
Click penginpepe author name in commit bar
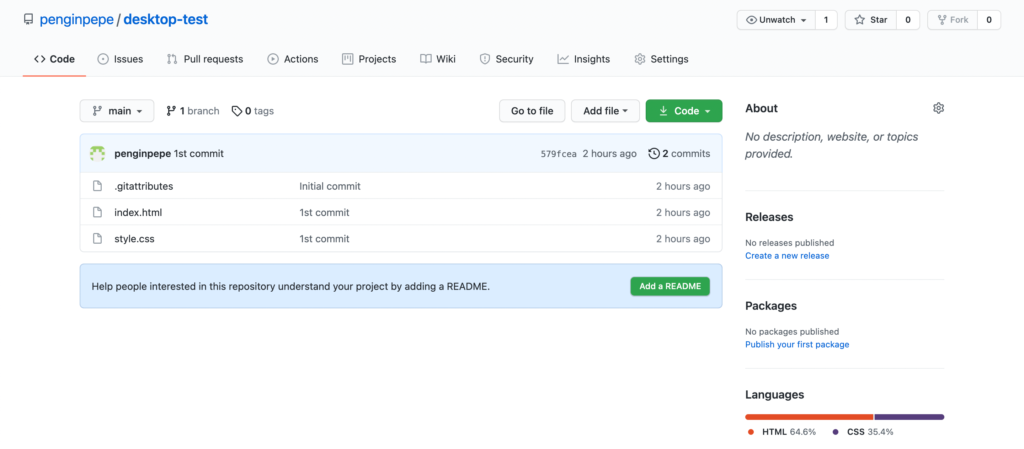(x=142, y=153)
